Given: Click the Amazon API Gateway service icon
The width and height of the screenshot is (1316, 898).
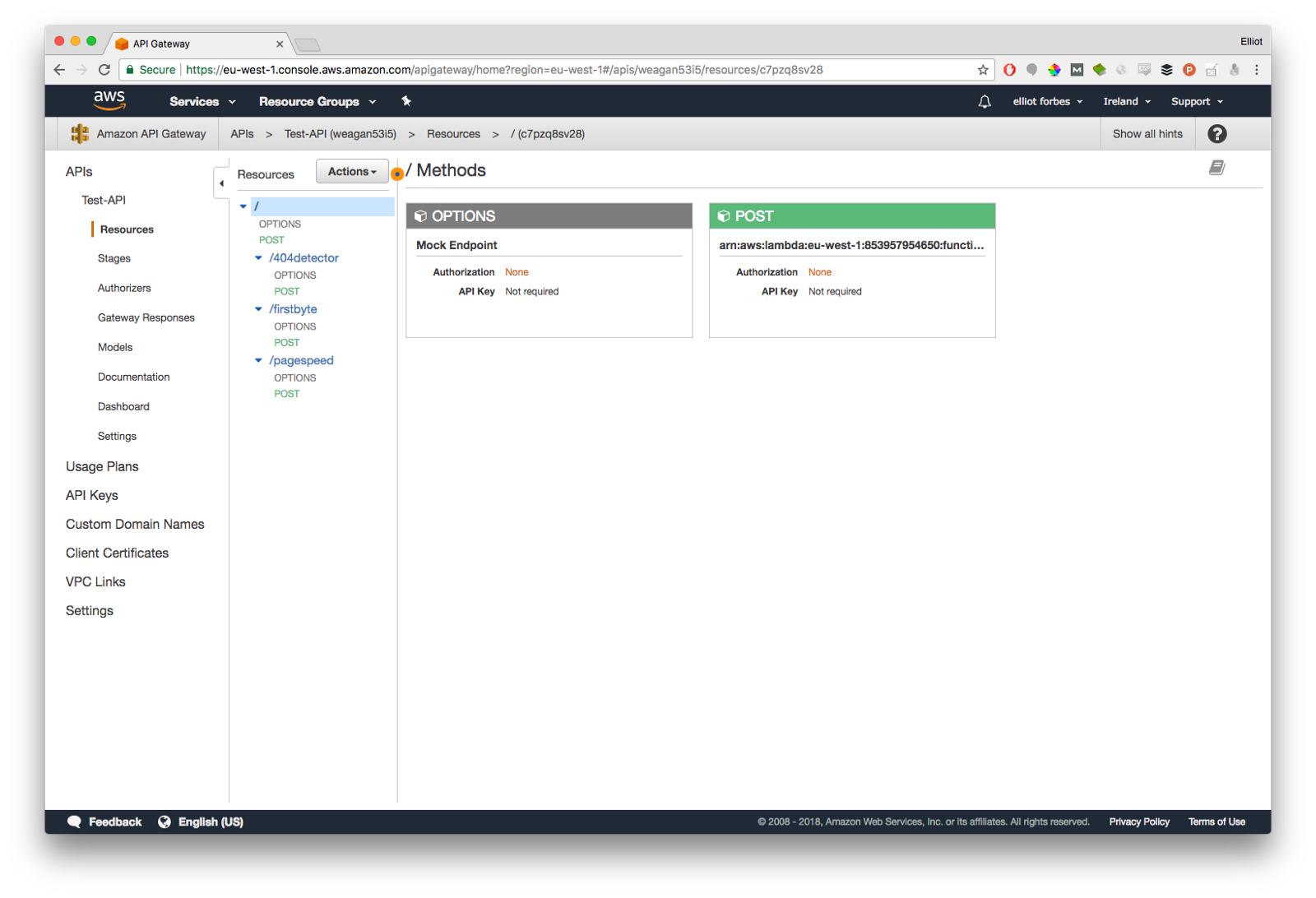Looking at the screenshot, I should coord(80,134).
